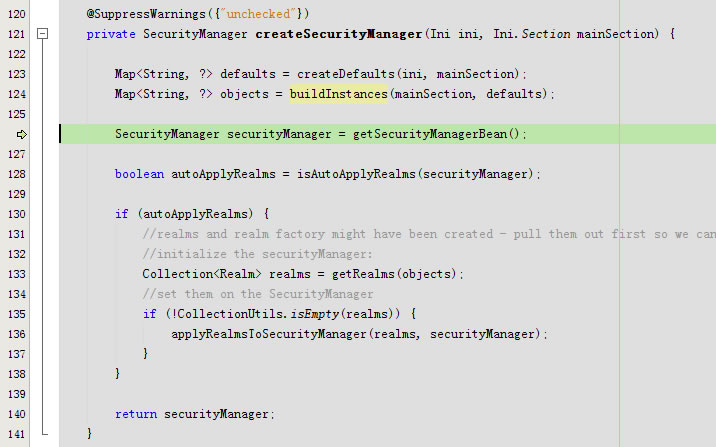Click the "unchecked" string literal
716x447 pixels.
point(258,14)
